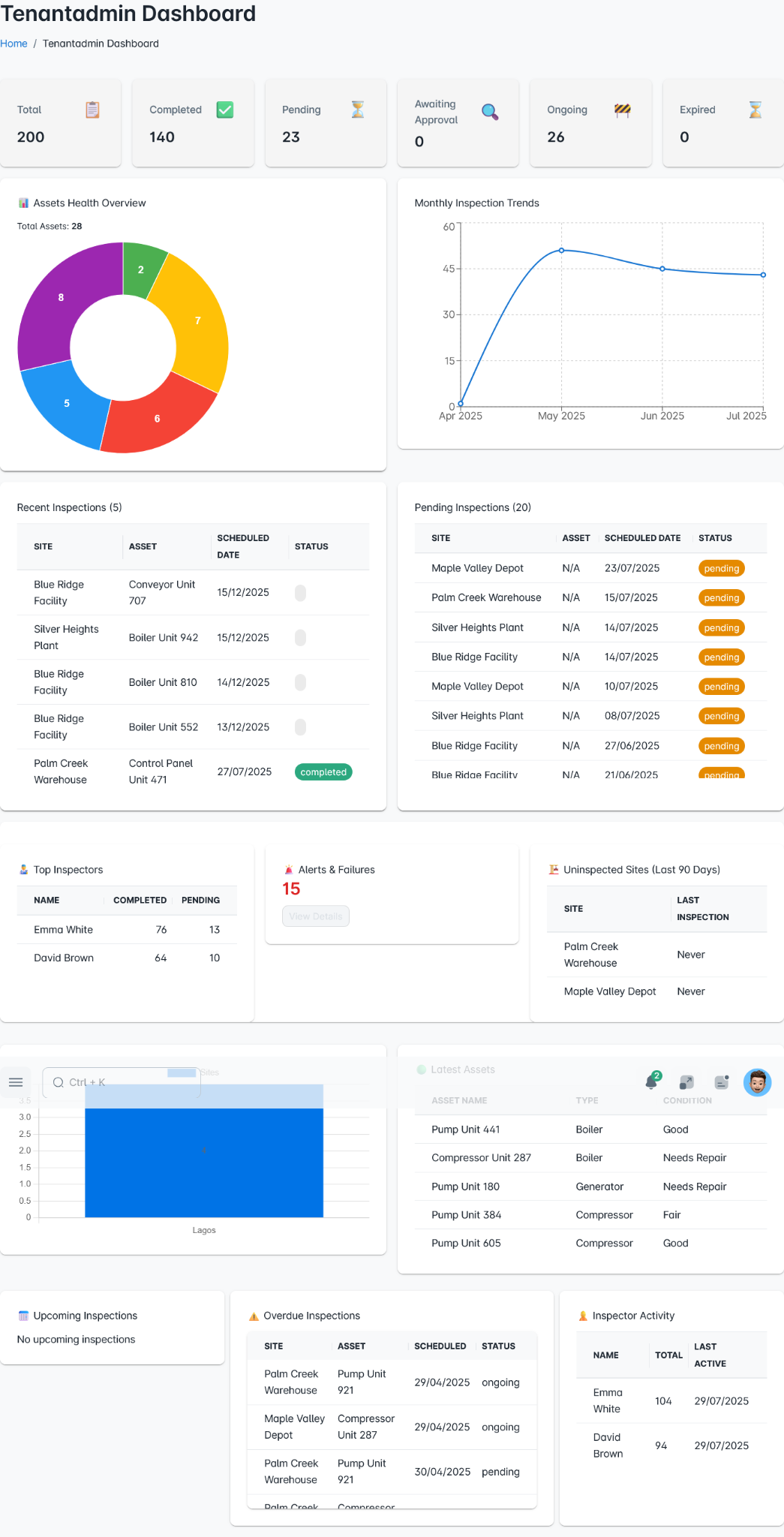Viewport: 784px width, 1537px height.
Task: Click the Total clipboard icon
Action: coord(92,110)
